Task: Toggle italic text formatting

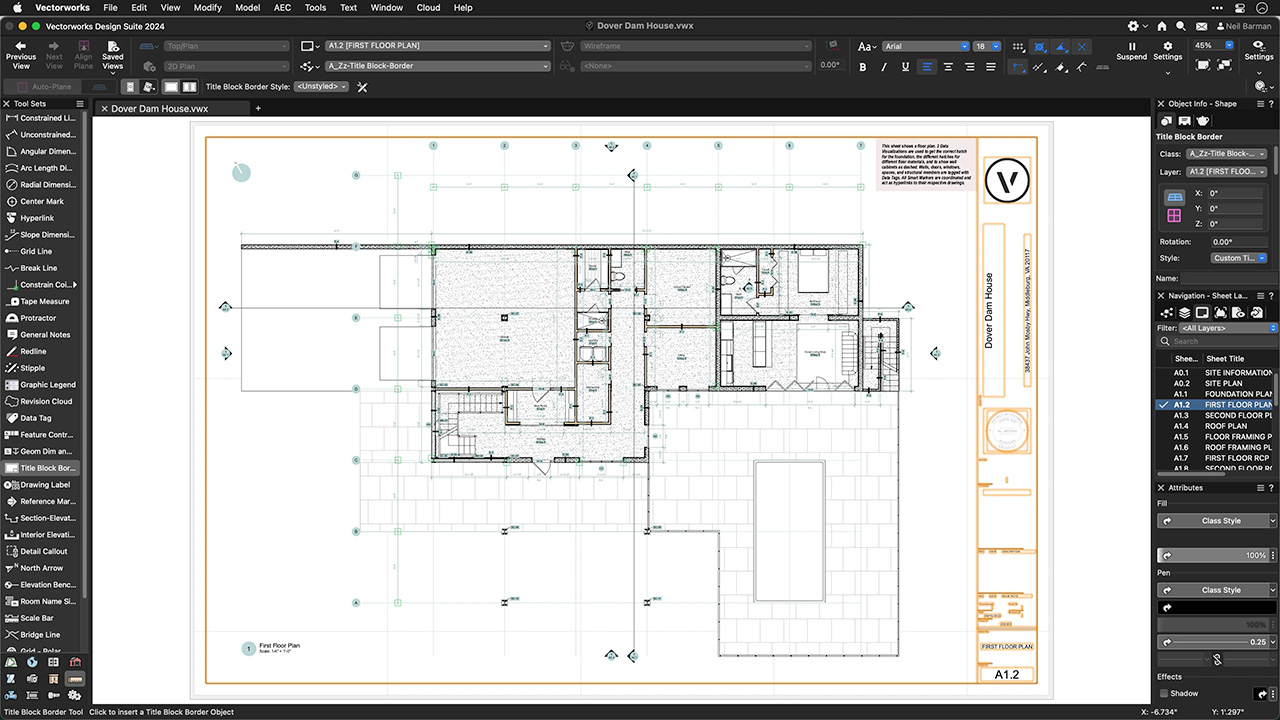Action: 884,67
